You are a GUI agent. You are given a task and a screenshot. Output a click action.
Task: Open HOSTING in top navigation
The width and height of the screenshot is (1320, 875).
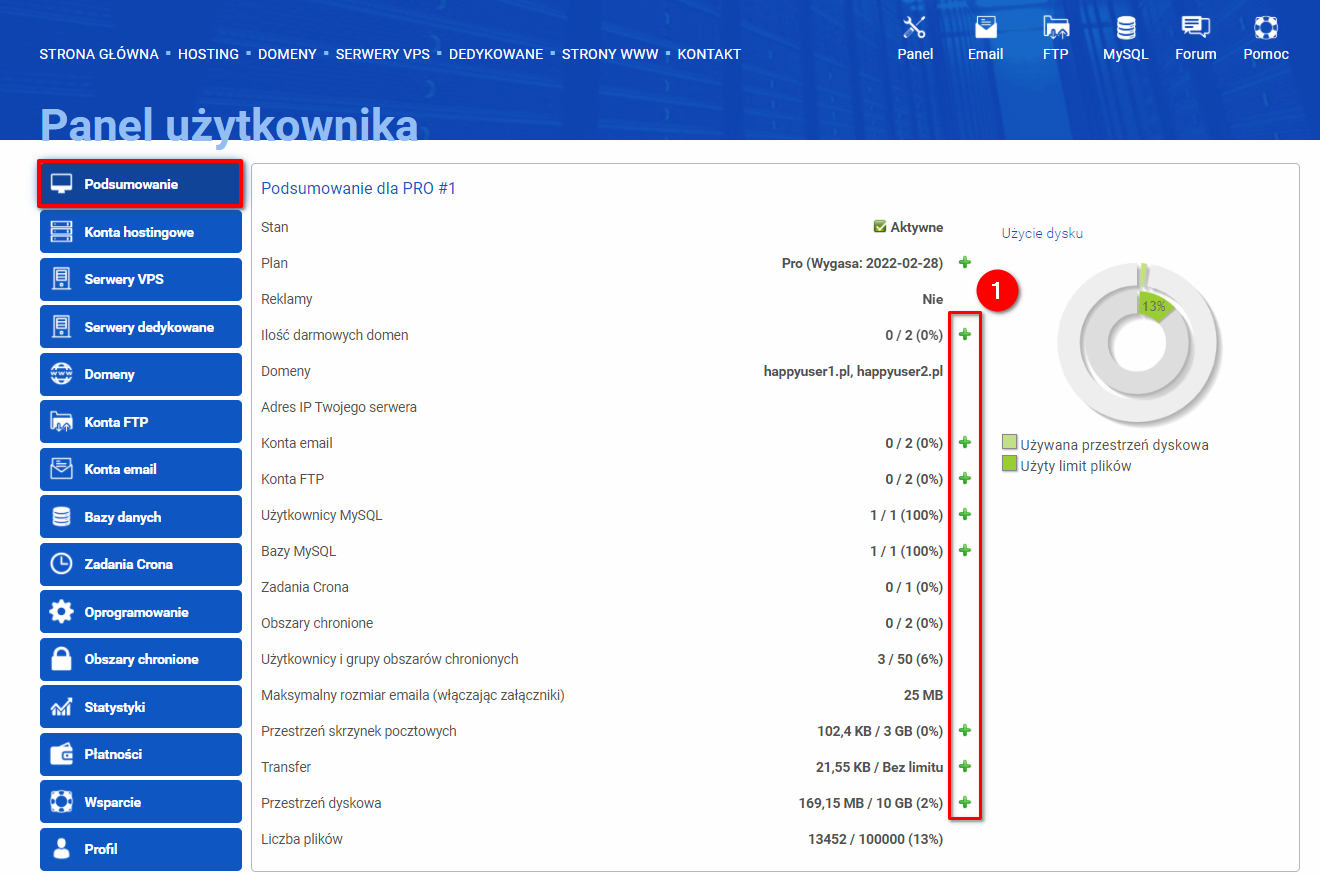tap(208, 54)
